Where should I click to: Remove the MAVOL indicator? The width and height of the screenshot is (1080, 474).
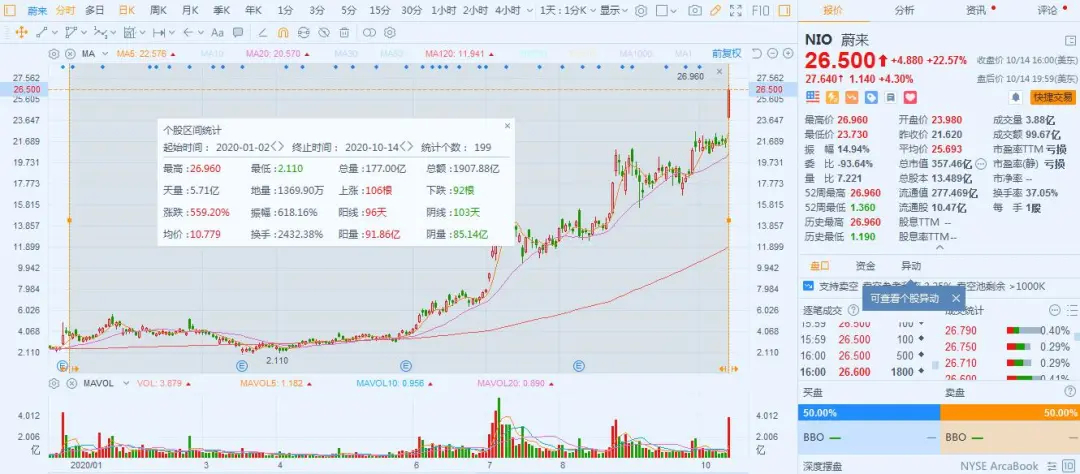coord(70,383)
